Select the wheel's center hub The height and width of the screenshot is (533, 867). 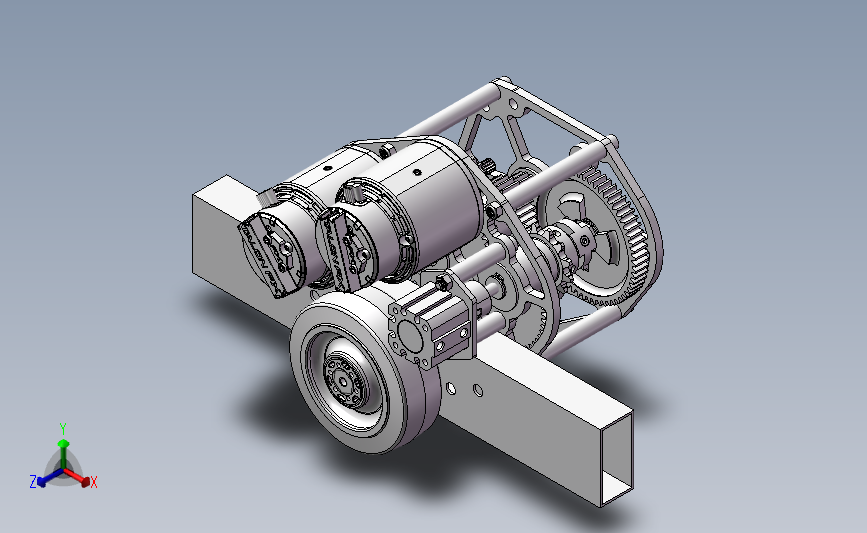[345, 381]
